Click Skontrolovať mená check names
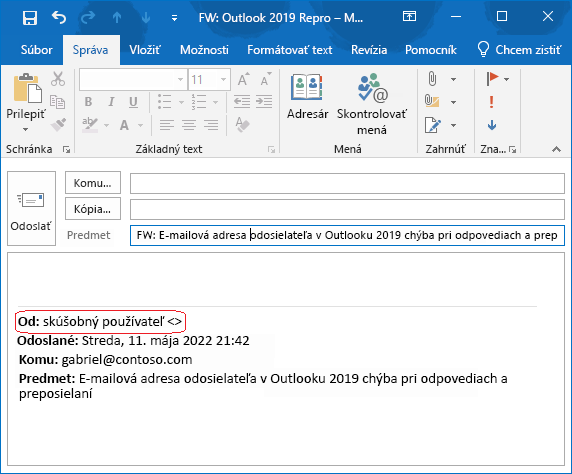572x474 pixels. [x=371, y=104]
